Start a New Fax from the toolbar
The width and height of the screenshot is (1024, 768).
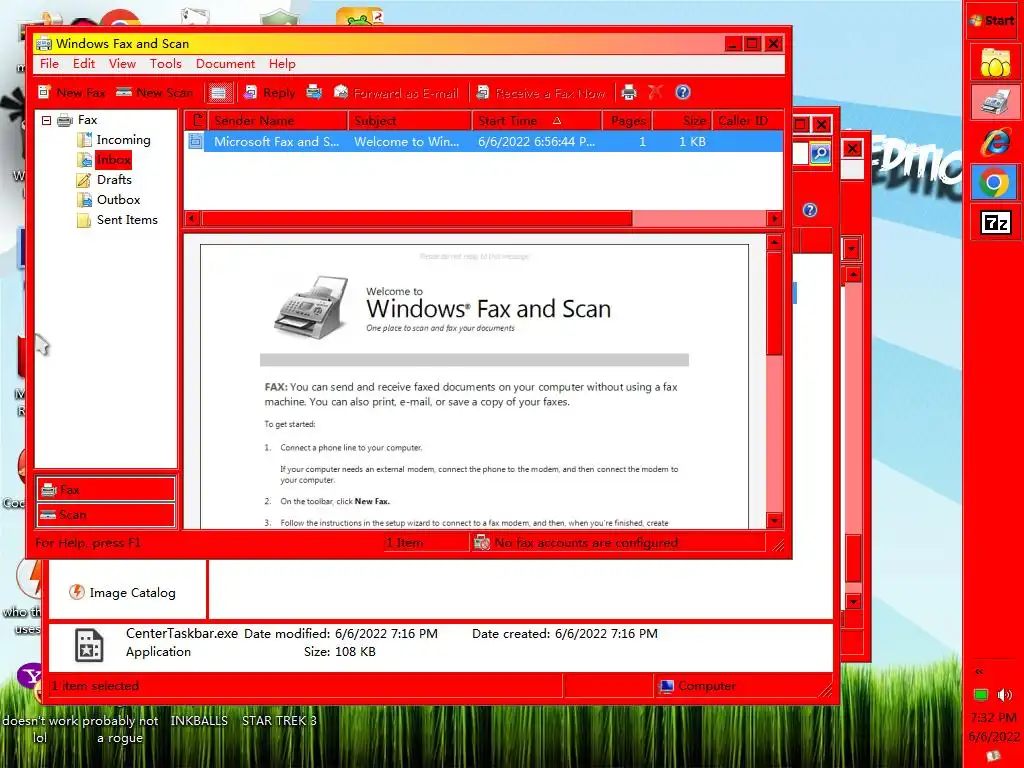72,93
